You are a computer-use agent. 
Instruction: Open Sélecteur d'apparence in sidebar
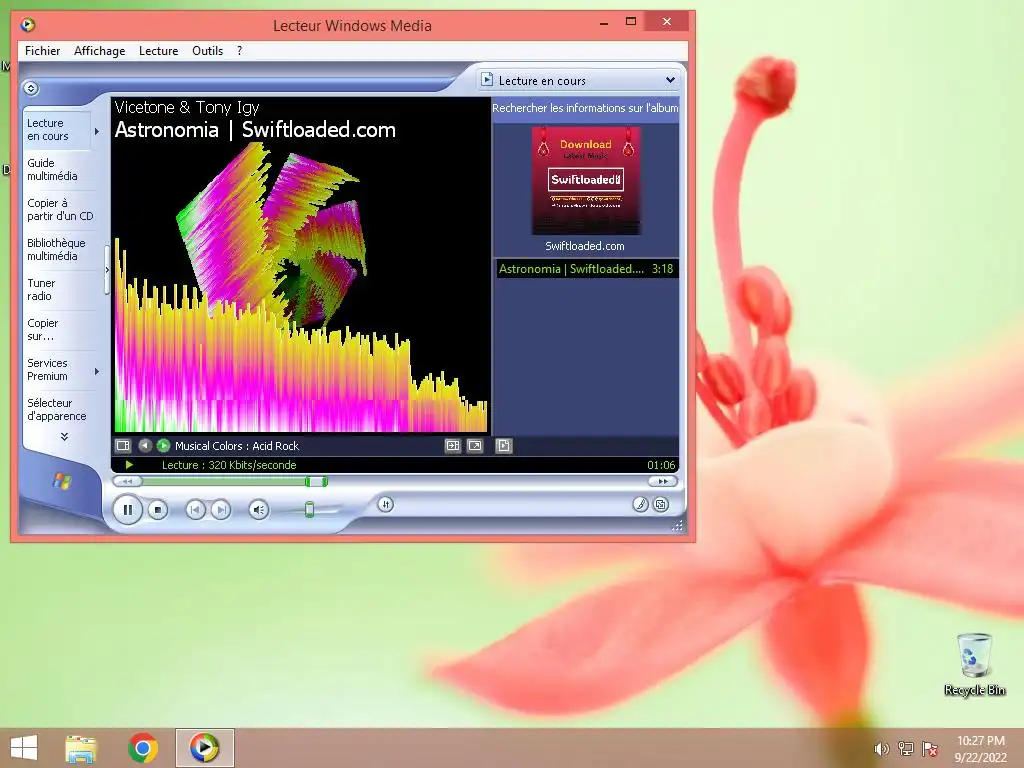58,409
